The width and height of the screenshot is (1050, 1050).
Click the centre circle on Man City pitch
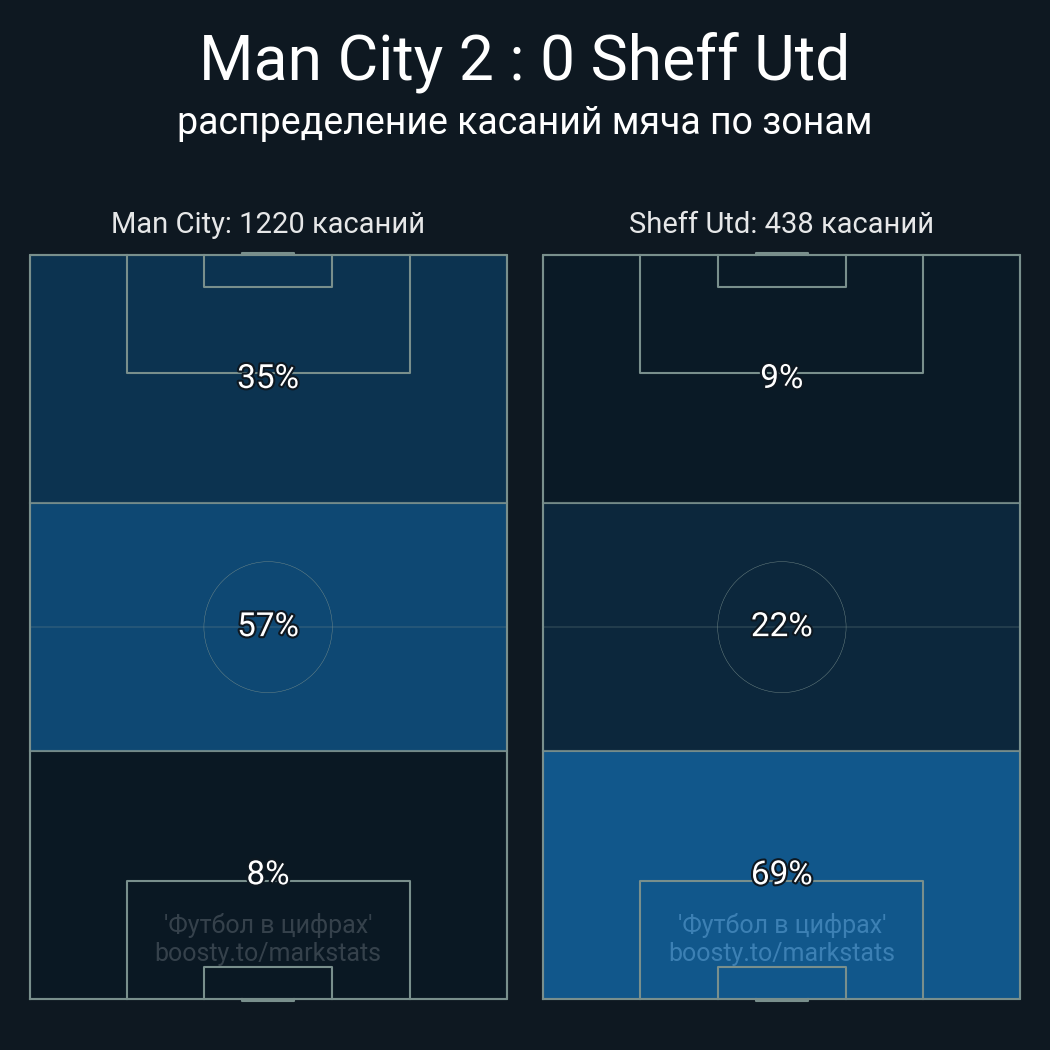268,627
